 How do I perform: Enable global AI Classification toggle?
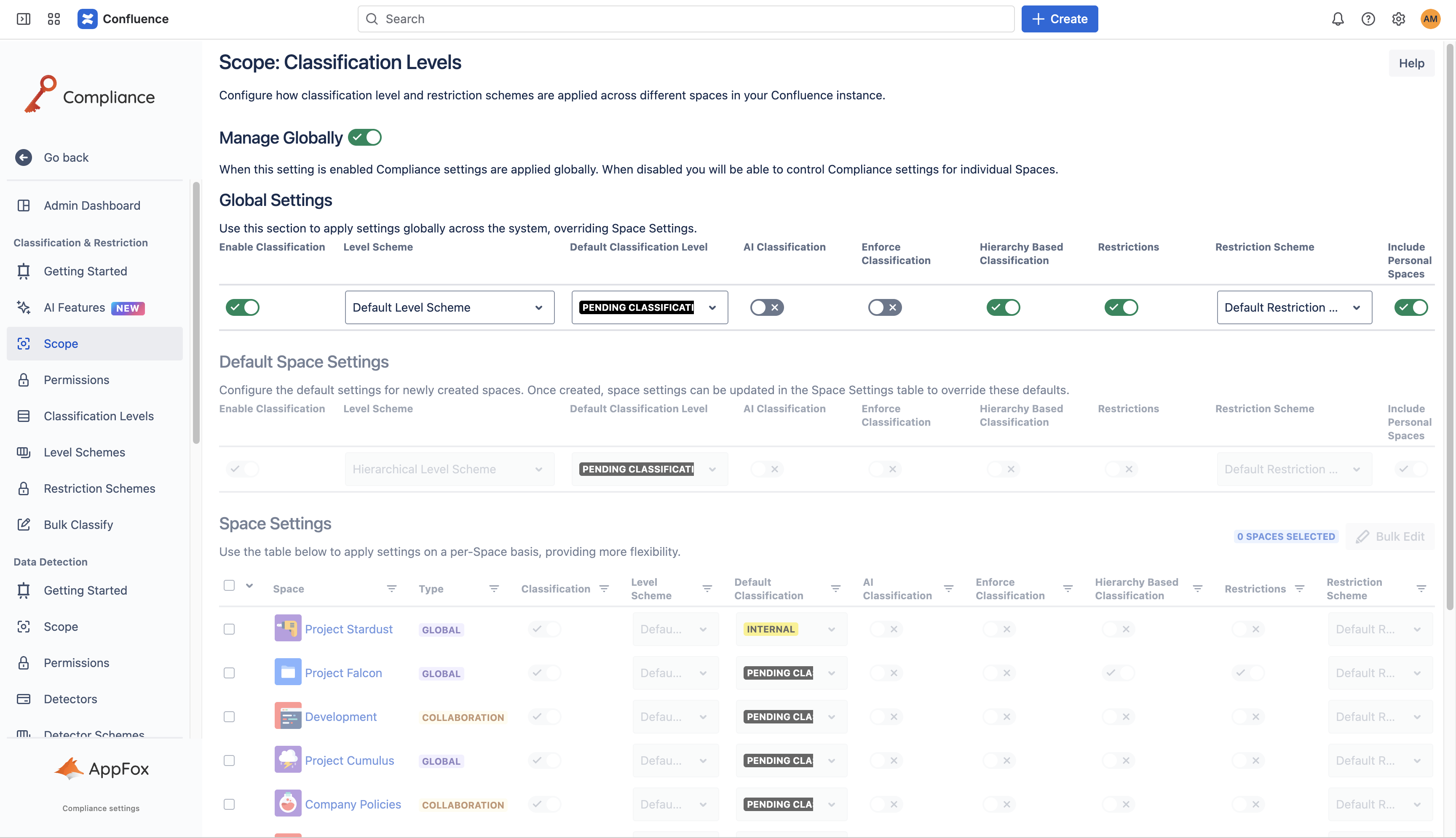[767, 307]
